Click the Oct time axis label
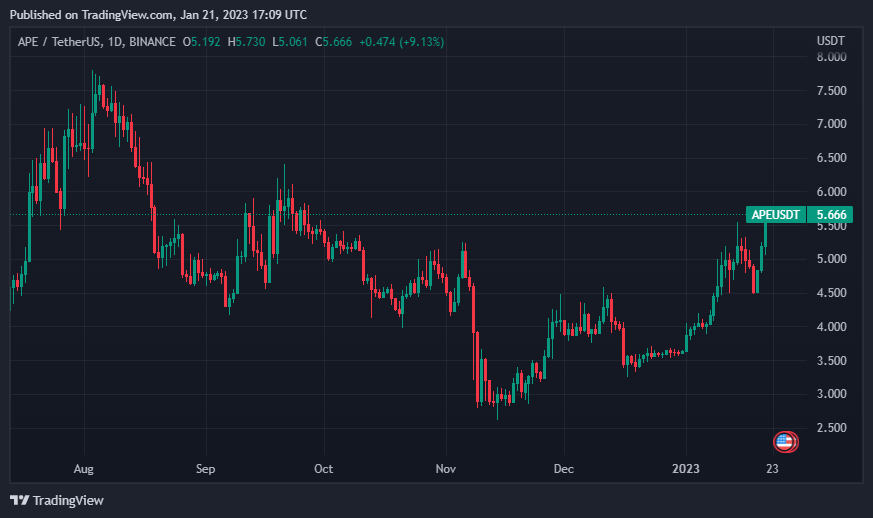Screen dimensions: 873x518 coord(323,469)
